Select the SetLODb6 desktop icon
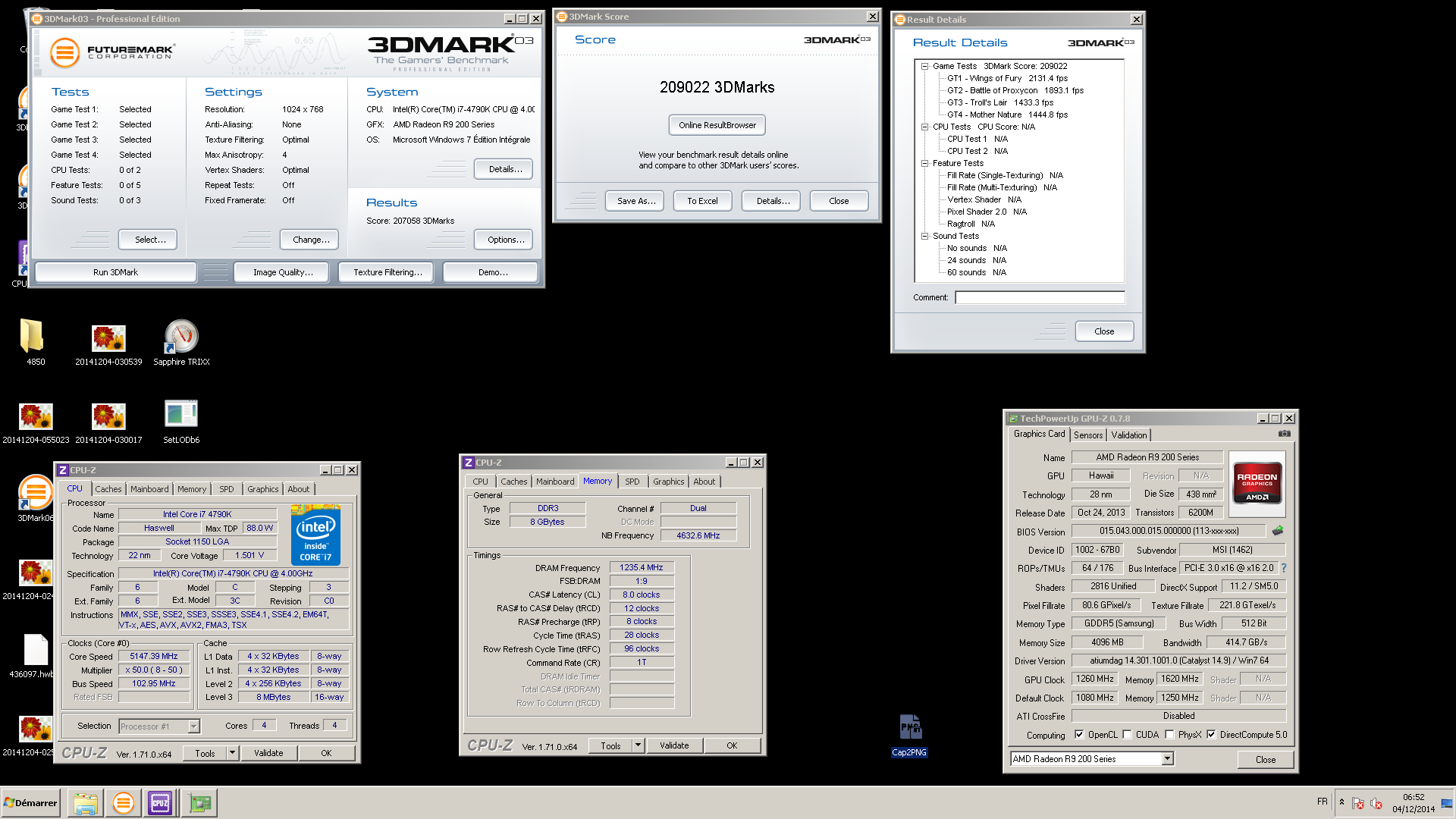1456x819 pixels. tap(181, 421)
